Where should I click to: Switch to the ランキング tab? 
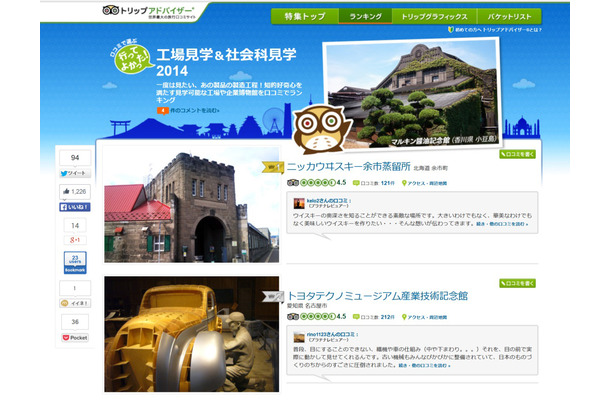pos(365,16)
